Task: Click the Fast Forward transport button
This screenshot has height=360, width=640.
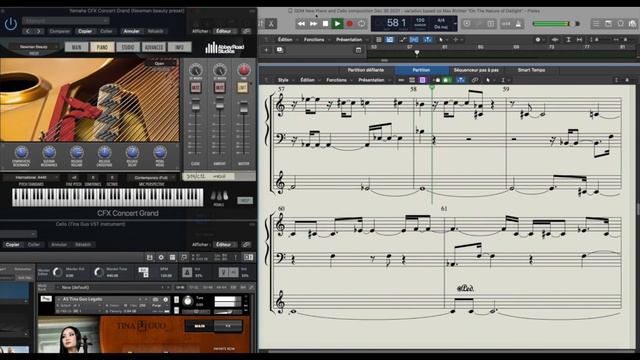Action: [313, 24]
